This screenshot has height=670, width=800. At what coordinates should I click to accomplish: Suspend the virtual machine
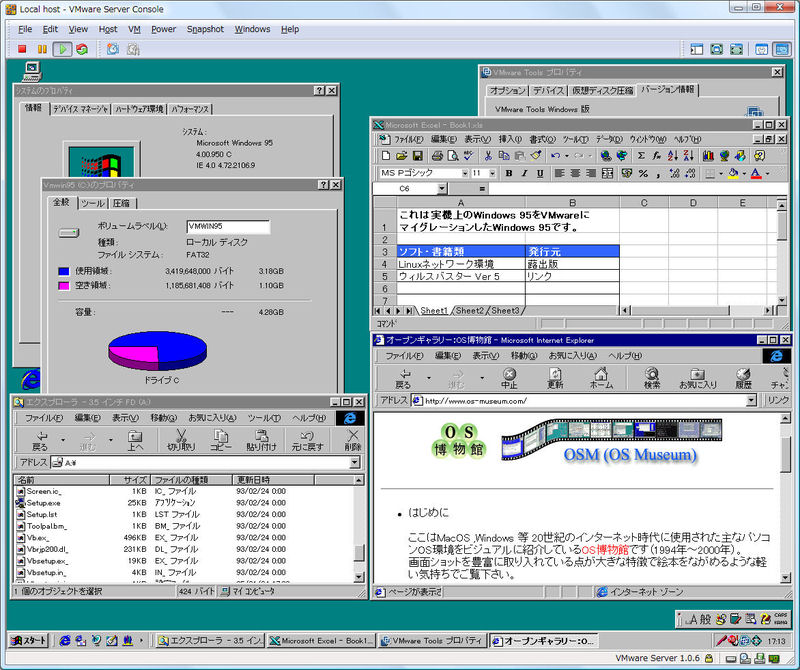42,49
